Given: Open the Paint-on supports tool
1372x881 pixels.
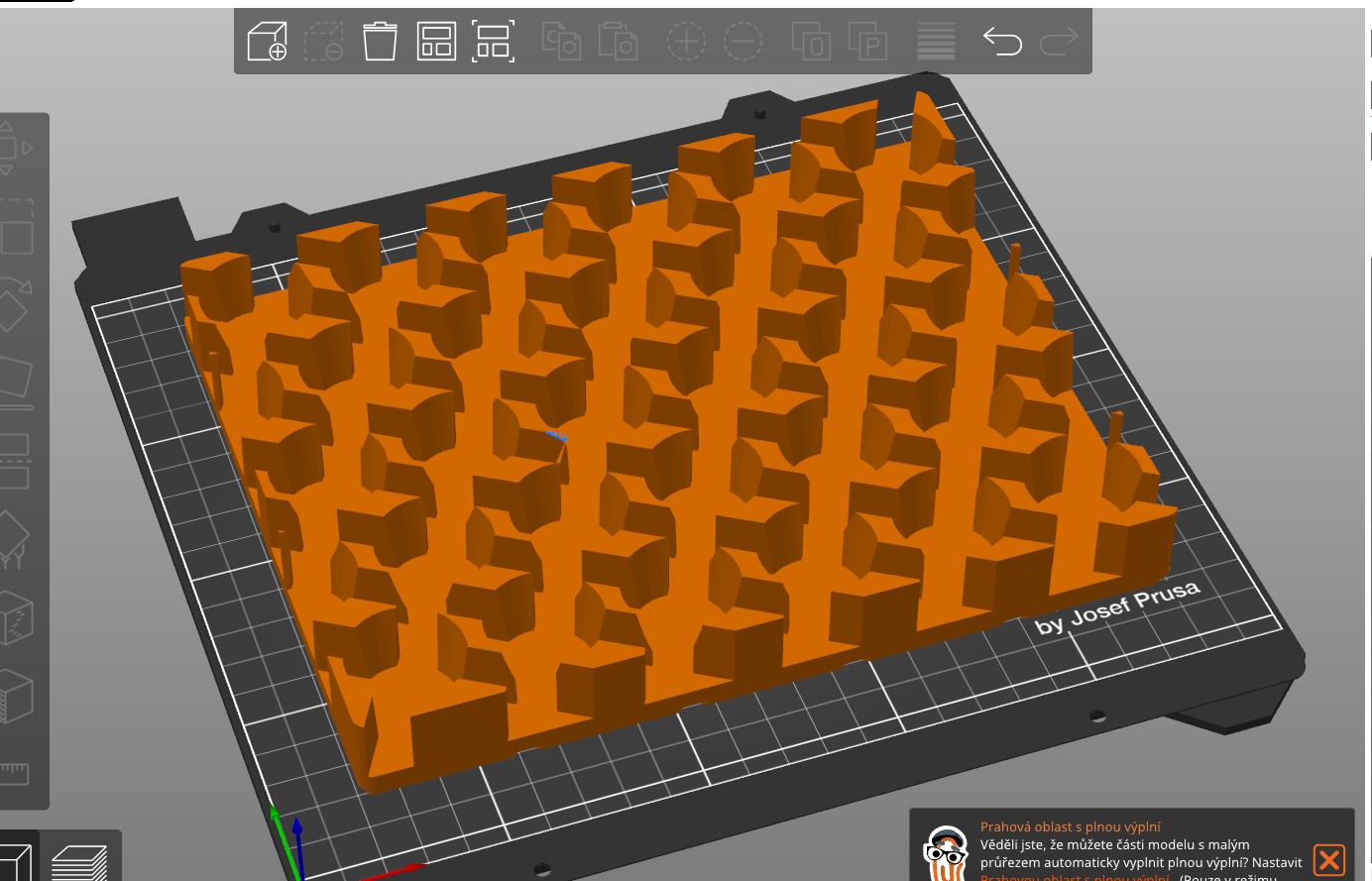Looking at the screenshot, I should (14, 539).
